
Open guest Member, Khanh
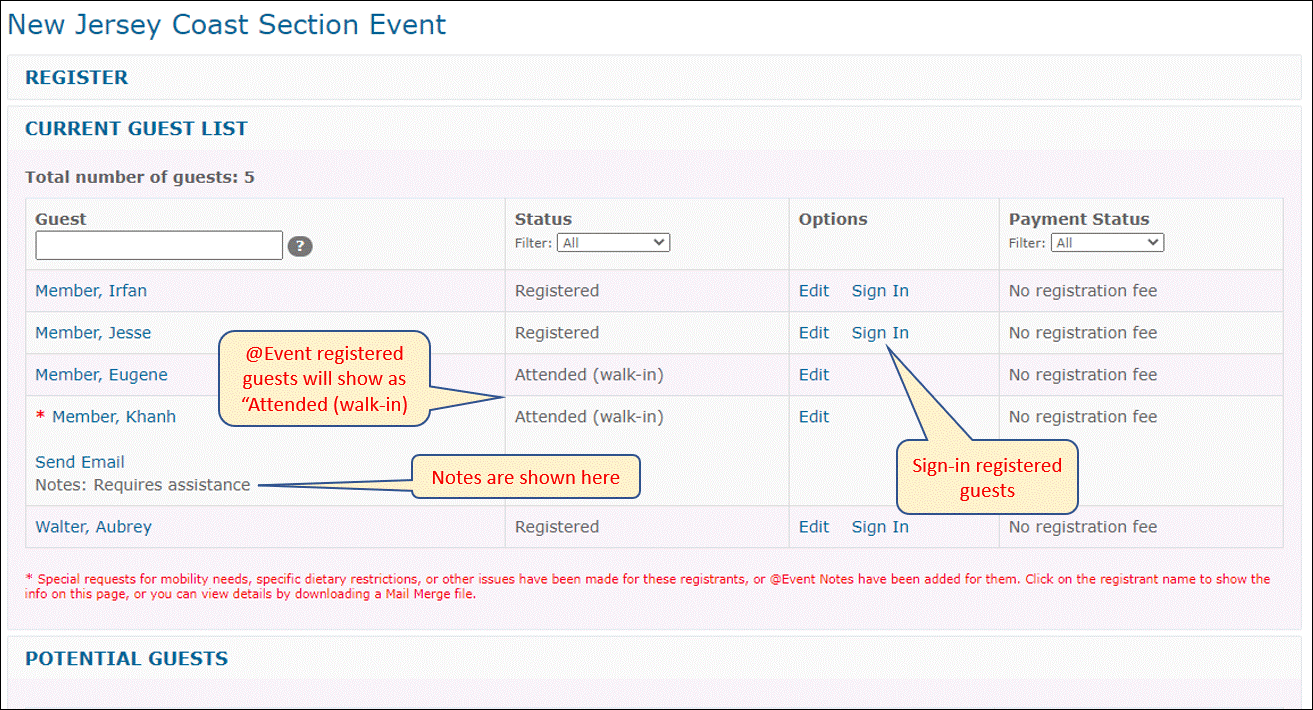tap(113, 417)
